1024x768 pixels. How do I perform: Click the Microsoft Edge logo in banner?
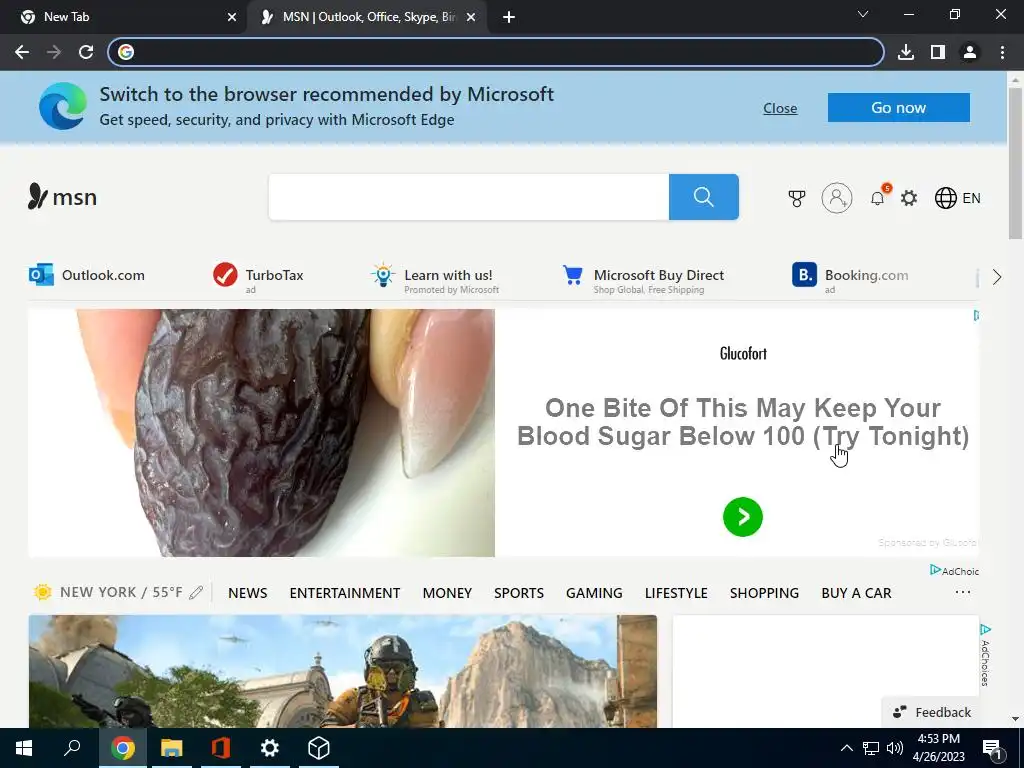pos(63,106)
